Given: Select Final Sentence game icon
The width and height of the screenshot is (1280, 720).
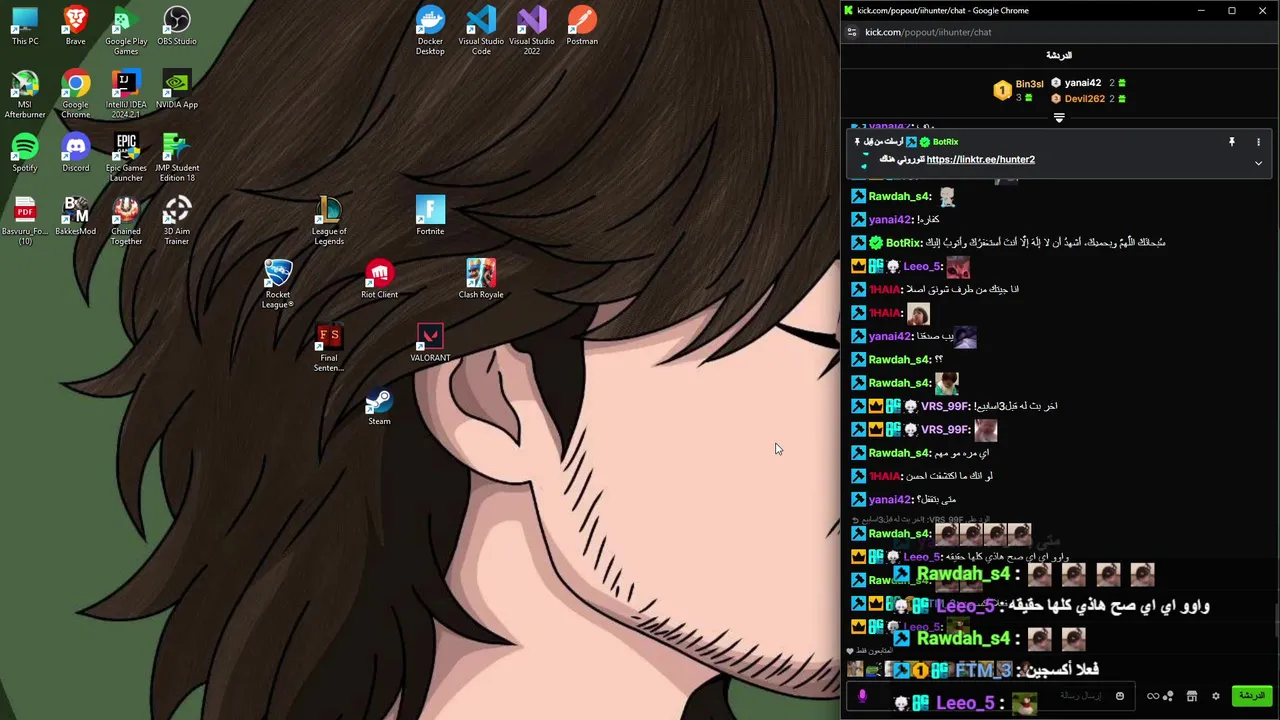Looking at the screenshot, I should pos(329,348).
